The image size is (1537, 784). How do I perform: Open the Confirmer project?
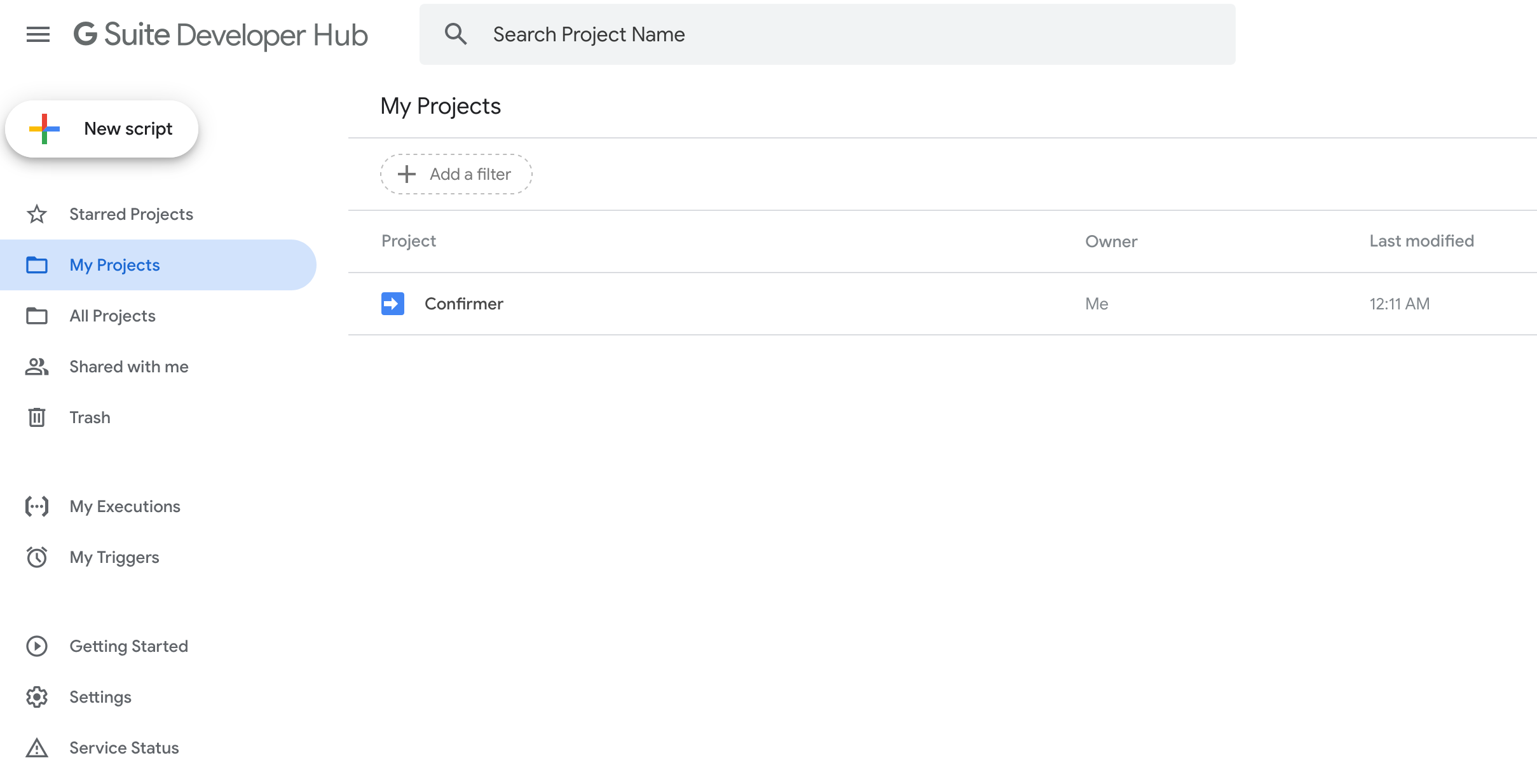(x=464, y=303)
